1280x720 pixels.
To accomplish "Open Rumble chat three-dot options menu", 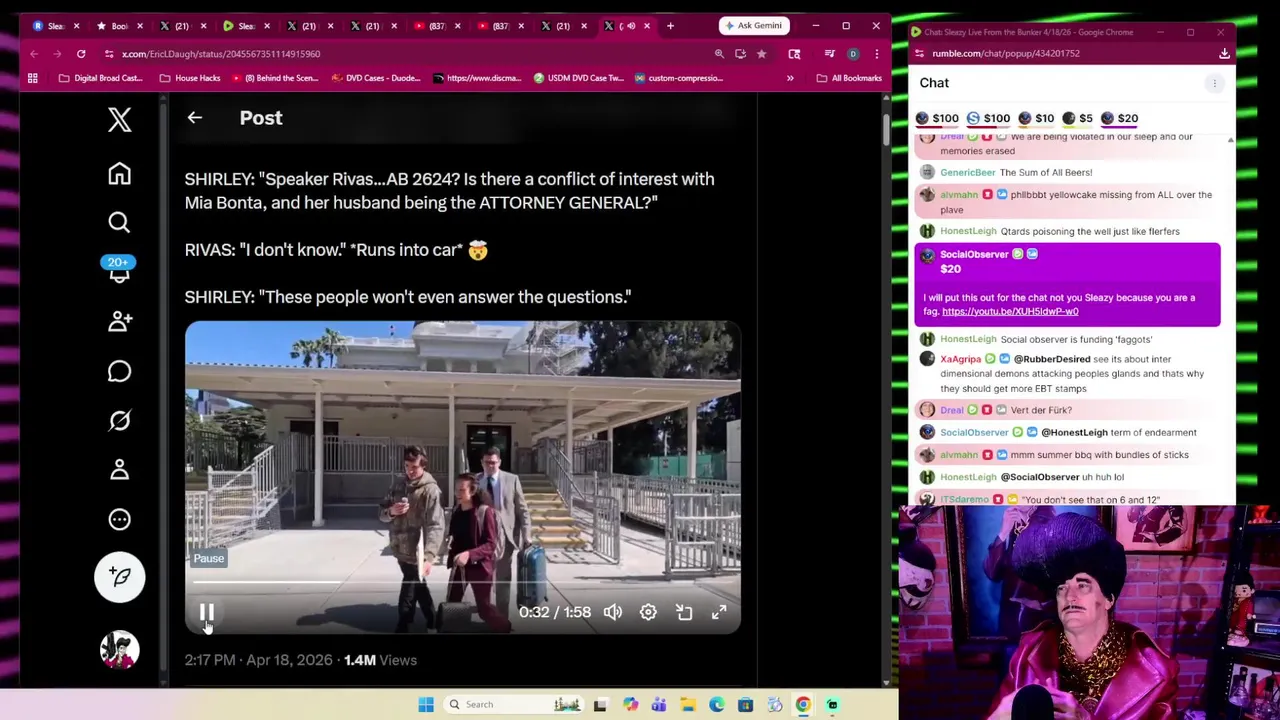I will click(x=1214, y=84).
